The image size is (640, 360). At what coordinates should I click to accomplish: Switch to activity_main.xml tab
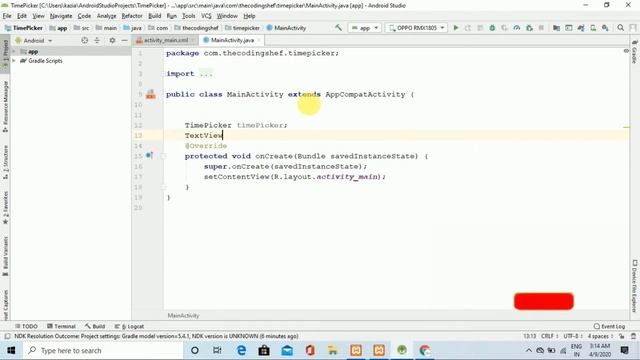(165, 40)
